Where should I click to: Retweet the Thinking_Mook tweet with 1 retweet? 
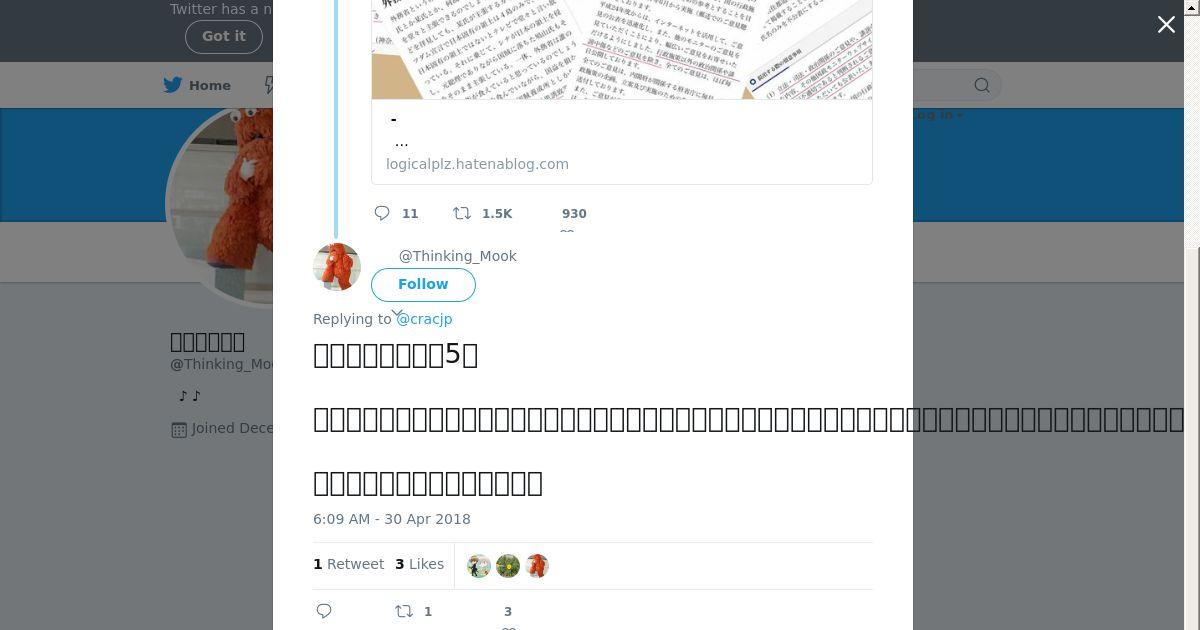pyautogui.click(x=404, y=611)
